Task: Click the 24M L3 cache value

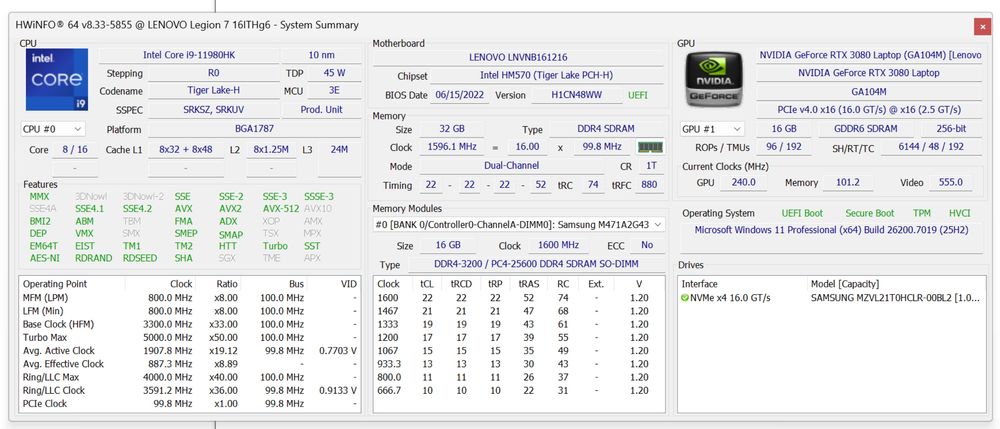Action: (339, 150)
